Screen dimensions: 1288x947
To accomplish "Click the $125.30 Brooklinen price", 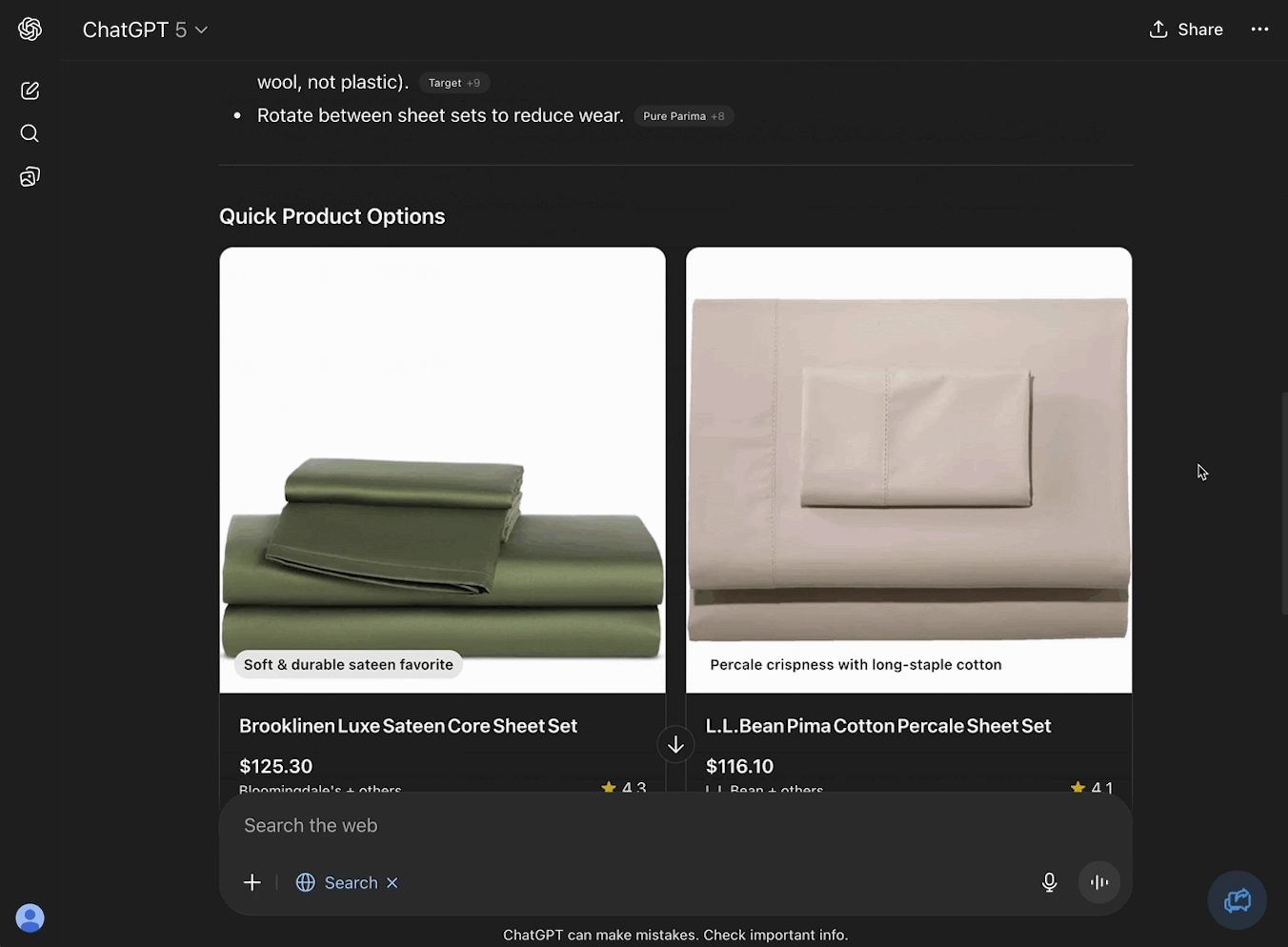I will pos(276,766).
